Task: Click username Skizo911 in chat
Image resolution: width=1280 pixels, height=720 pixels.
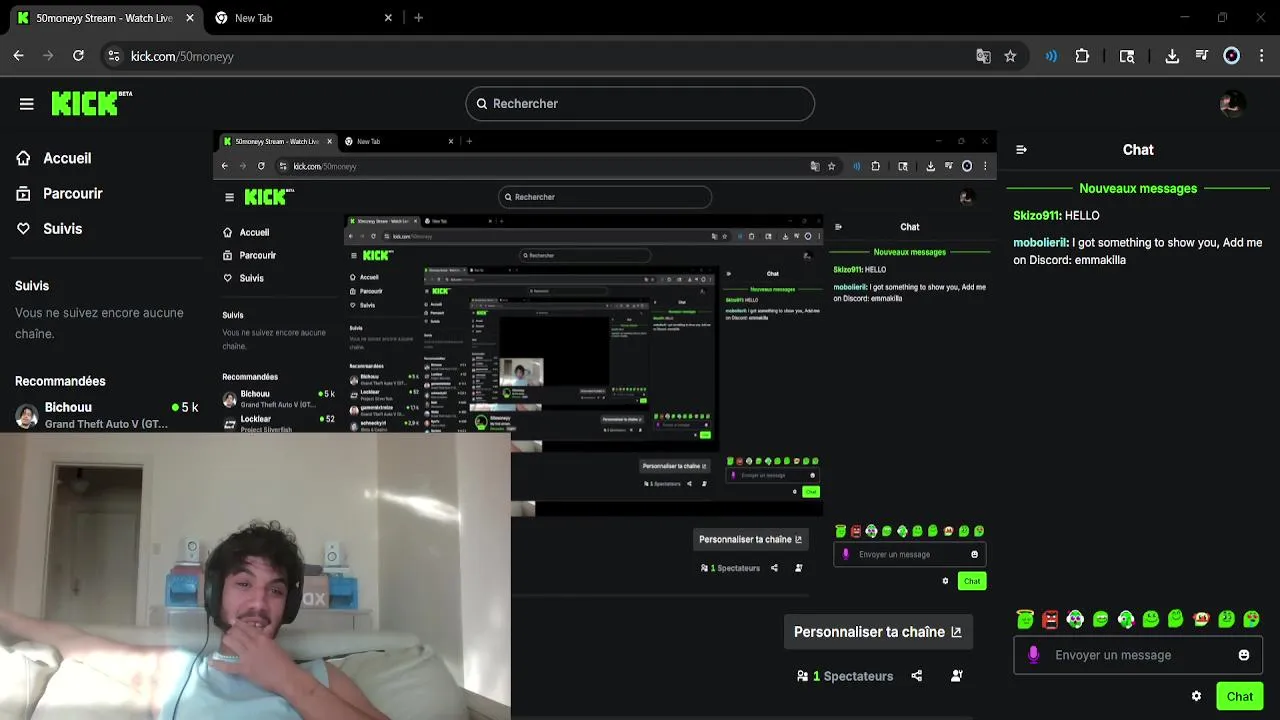Action: pyautogui.click(x=1036, y=215)
